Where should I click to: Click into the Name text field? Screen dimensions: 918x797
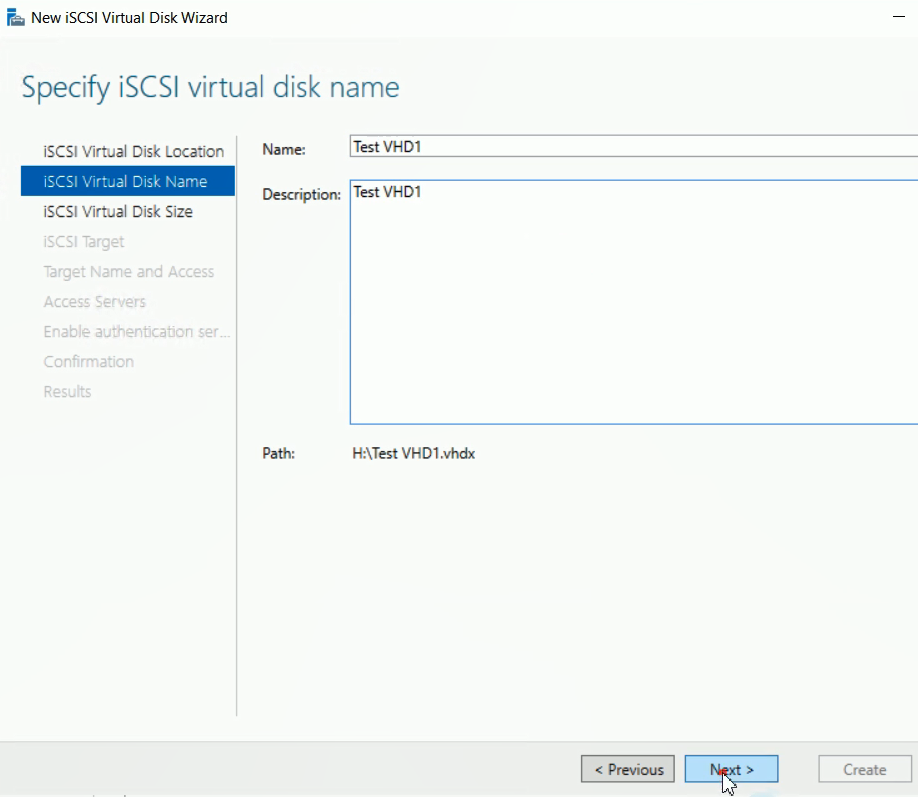(632, 147)
